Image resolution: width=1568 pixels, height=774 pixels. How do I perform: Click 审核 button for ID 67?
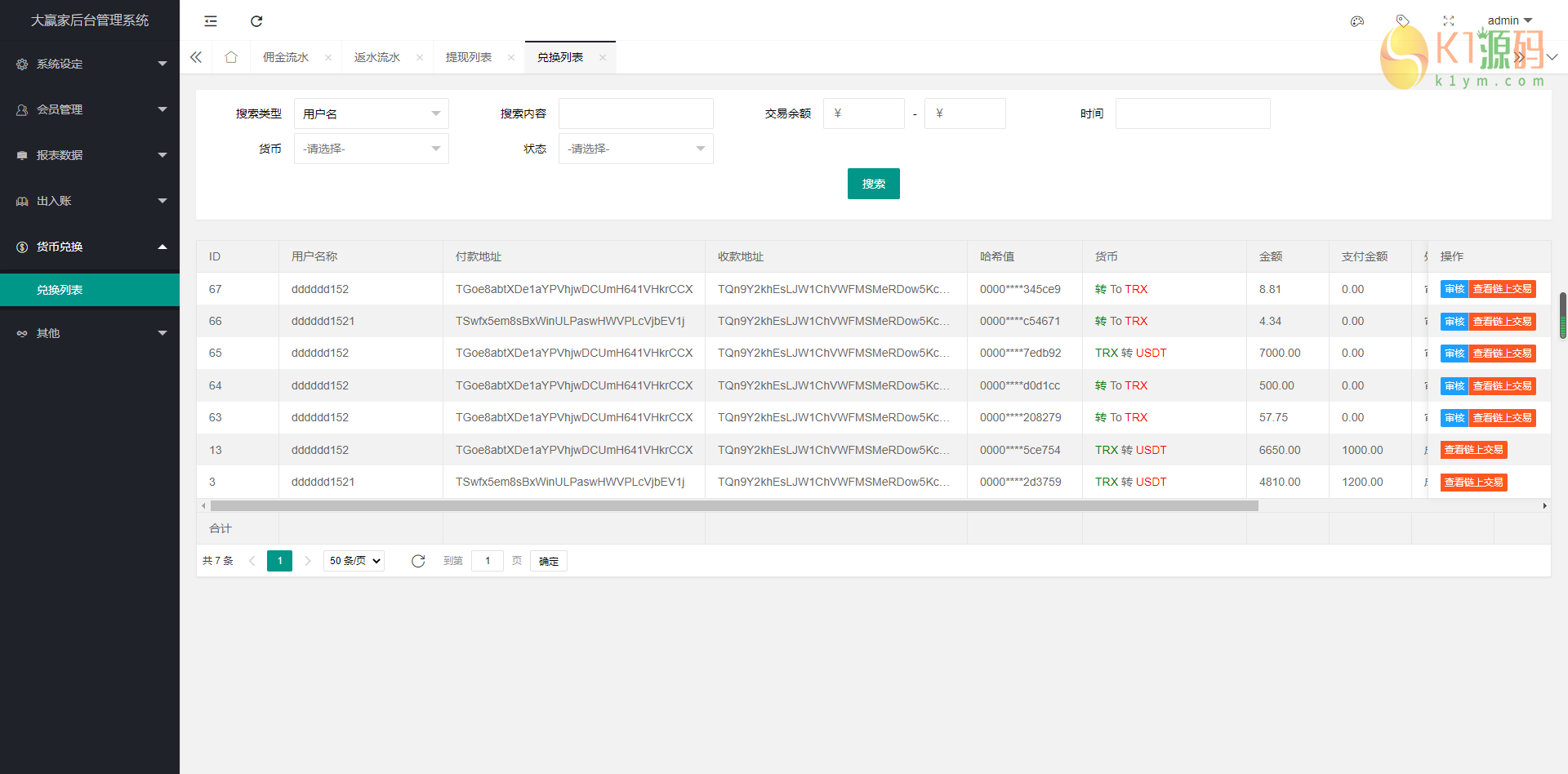[x=1454, y=289]
